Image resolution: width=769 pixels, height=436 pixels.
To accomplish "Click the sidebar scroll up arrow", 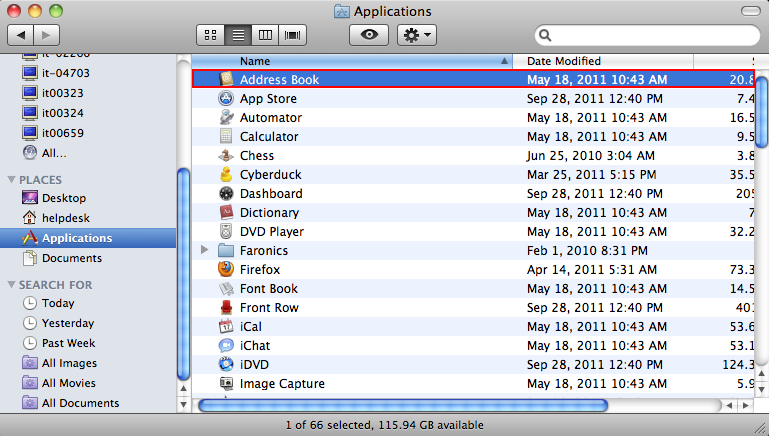I will [183, 389].
